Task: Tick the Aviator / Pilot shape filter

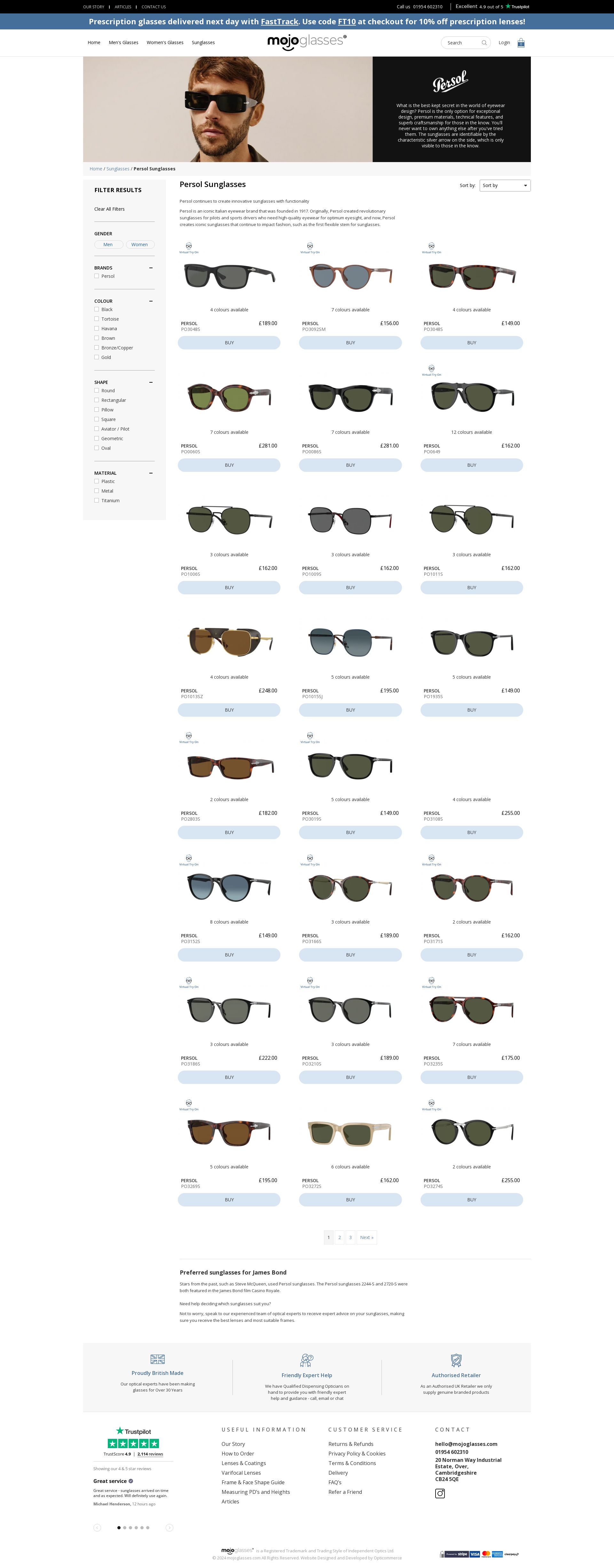Action: 96,429
